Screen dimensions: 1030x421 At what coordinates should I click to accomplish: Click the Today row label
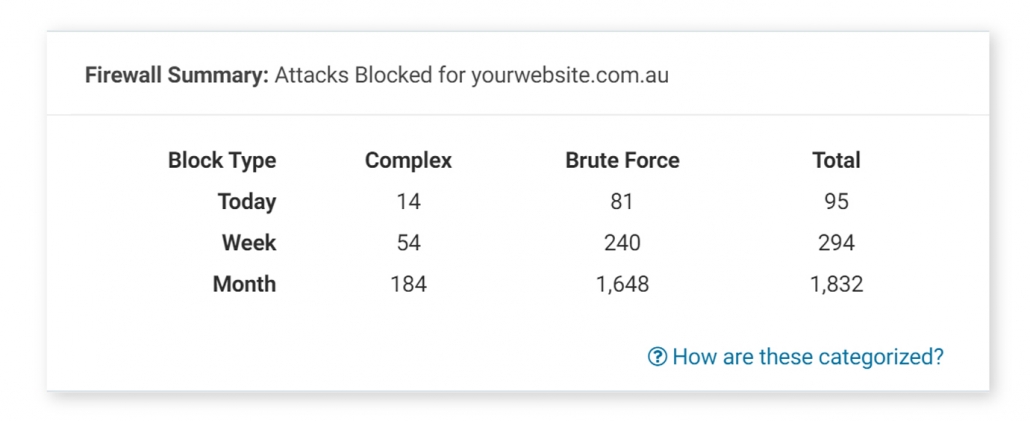click(246, 201)
